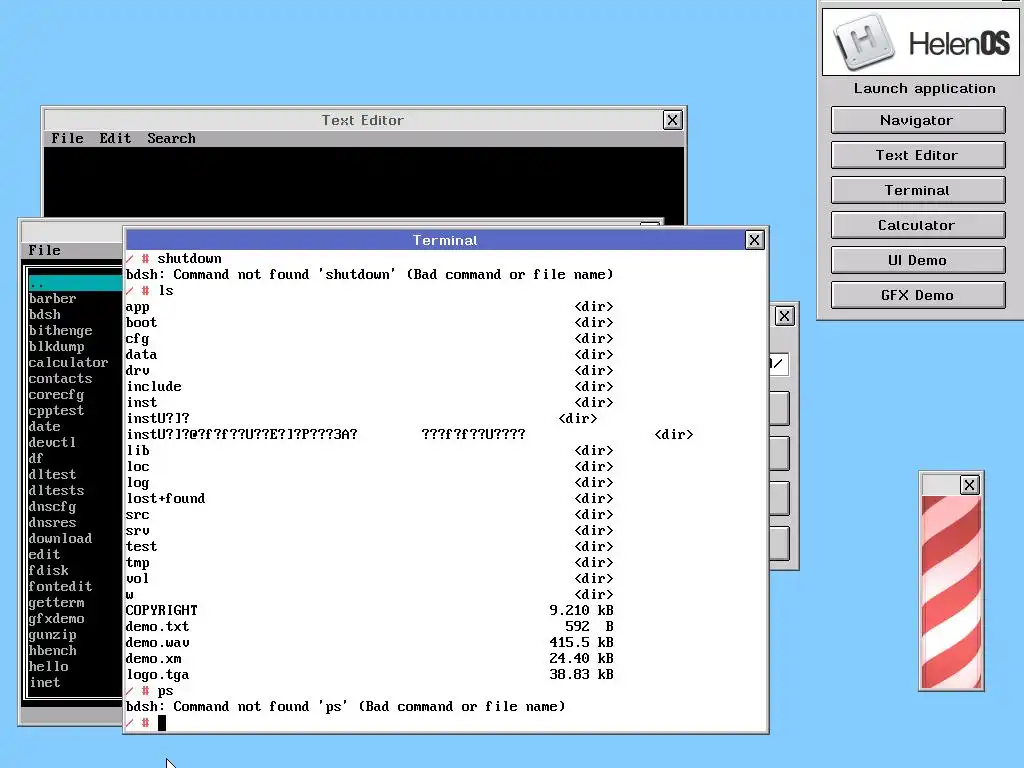Open File menu in Navigator window

click(44, 250)
